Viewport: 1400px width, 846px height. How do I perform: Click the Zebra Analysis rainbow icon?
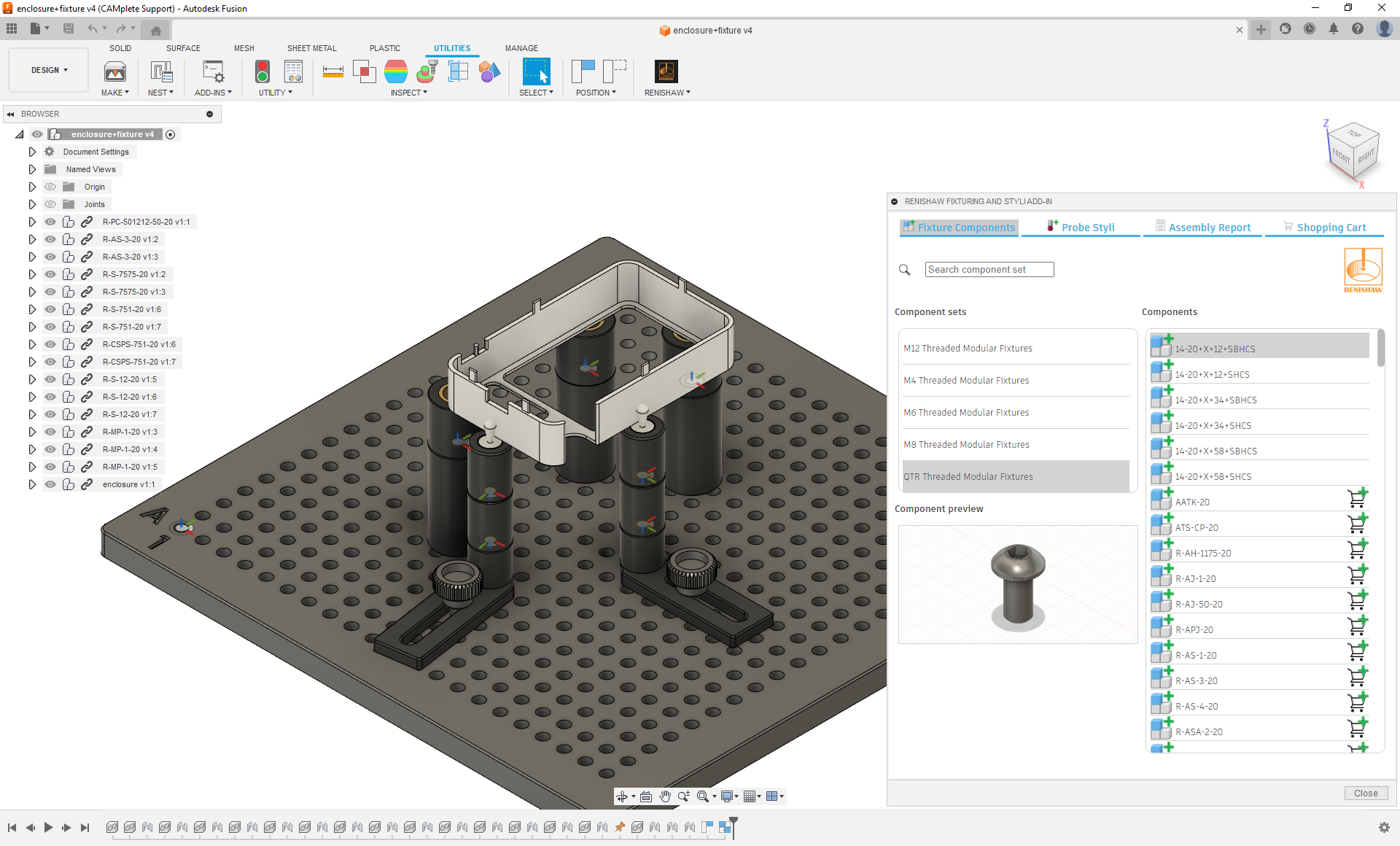396,71
